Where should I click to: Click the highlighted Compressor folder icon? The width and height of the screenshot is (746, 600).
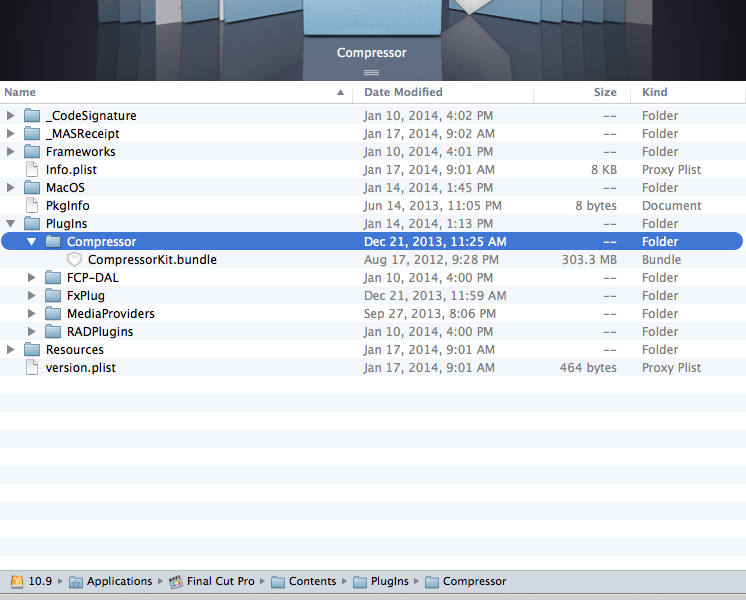(53, 242)
